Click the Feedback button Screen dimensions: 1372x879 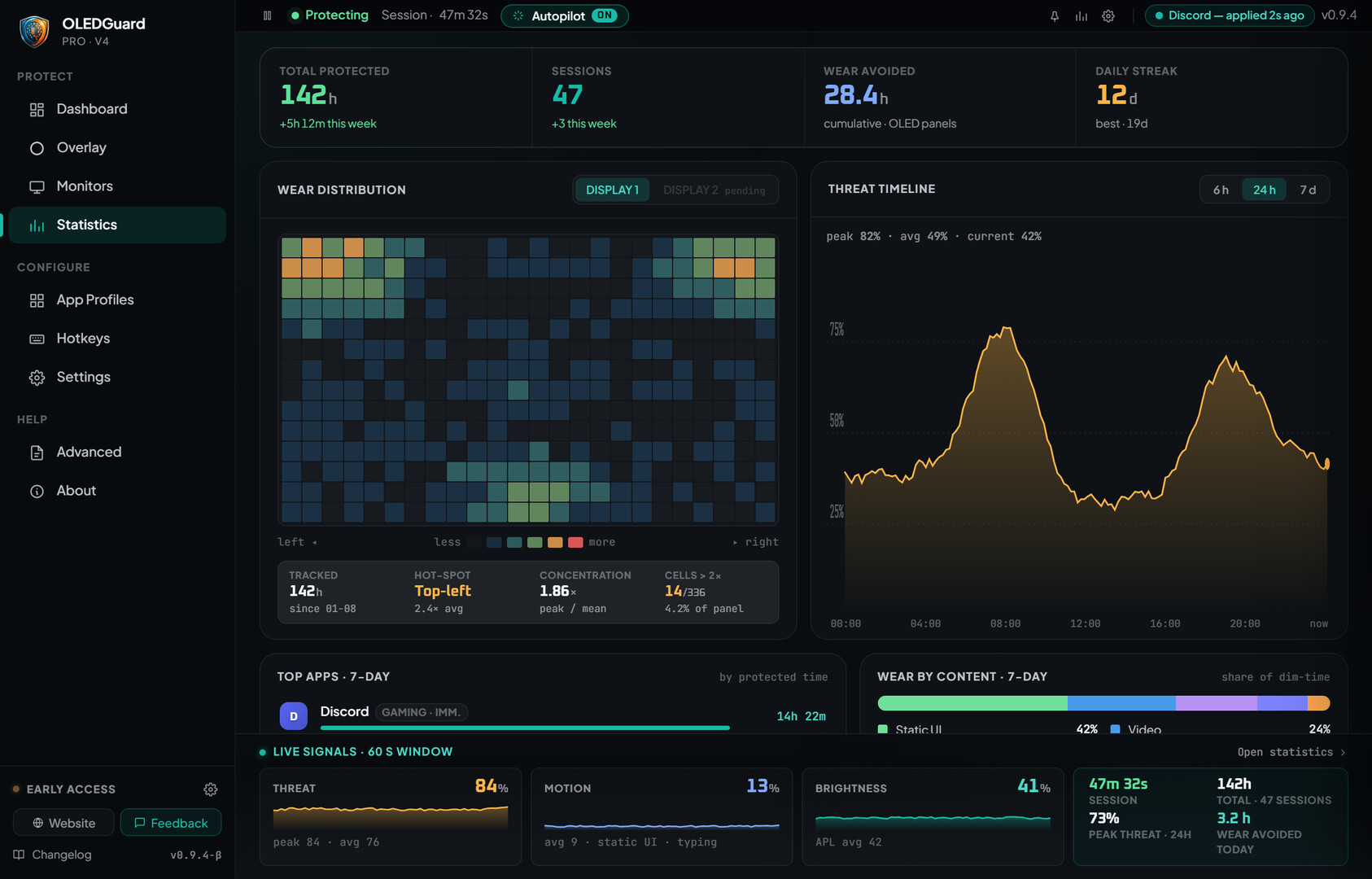[171, 823]
